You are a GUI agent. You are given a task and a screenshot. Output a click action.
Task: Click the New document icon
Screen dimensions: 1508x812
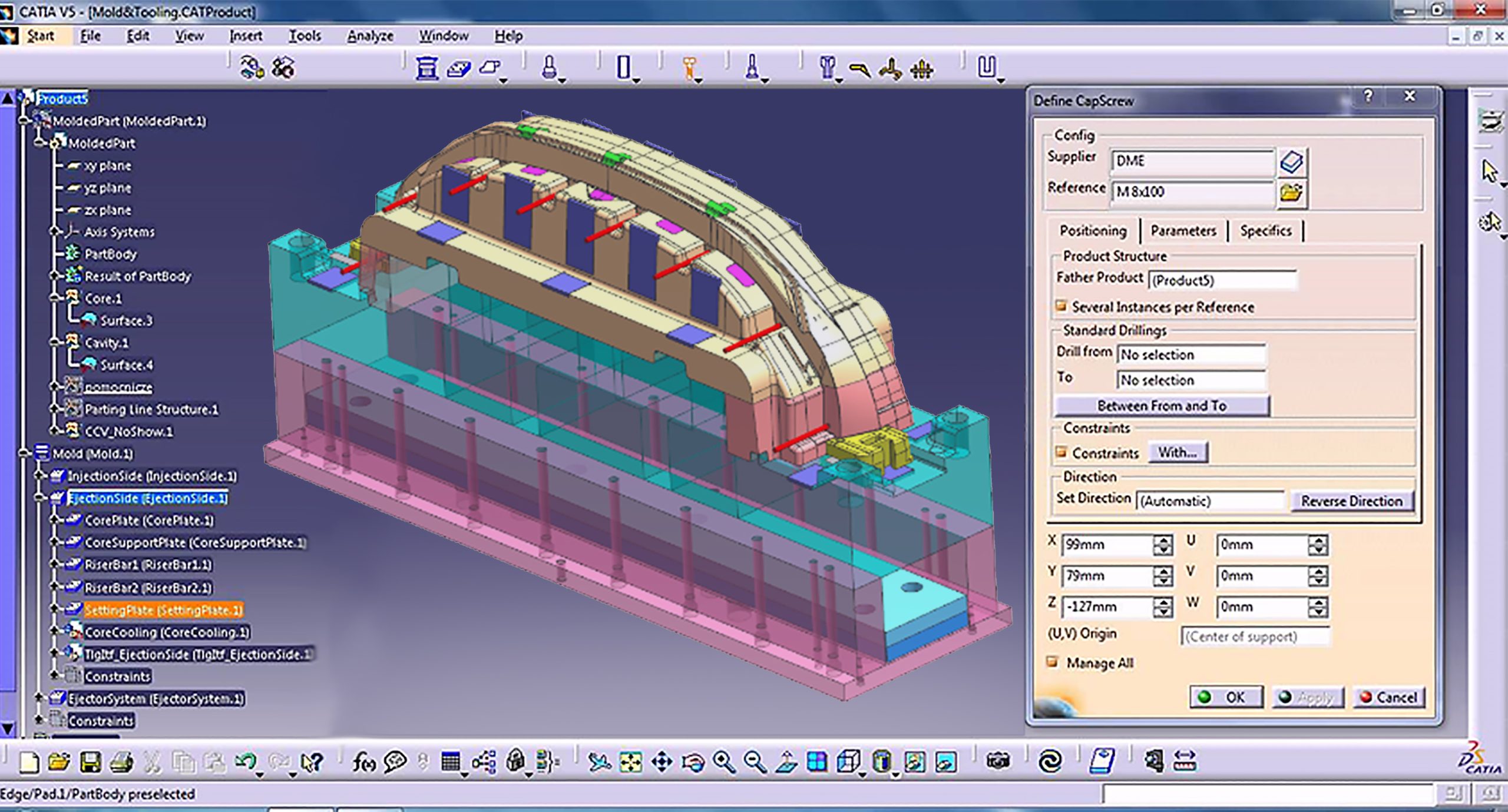point(28,762)
